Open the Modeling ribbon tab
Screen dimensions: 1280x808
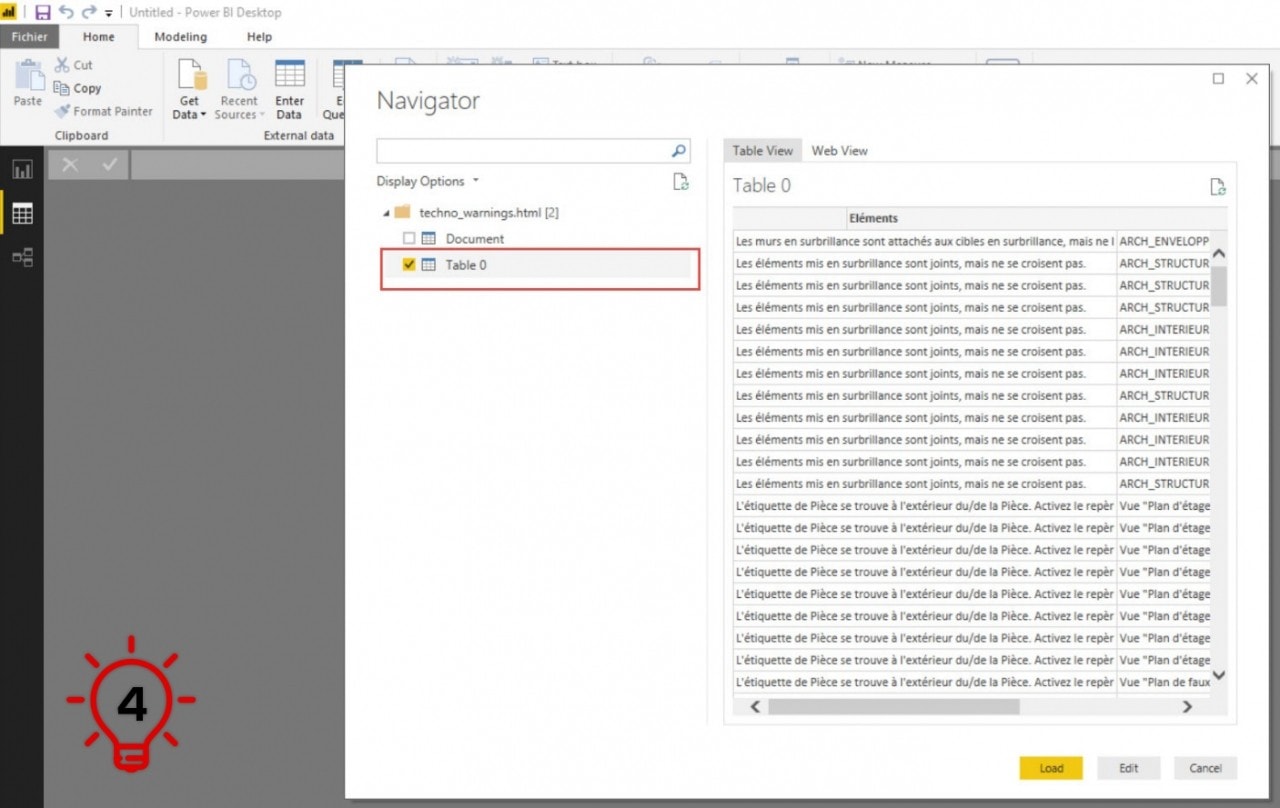coord(180,37)
